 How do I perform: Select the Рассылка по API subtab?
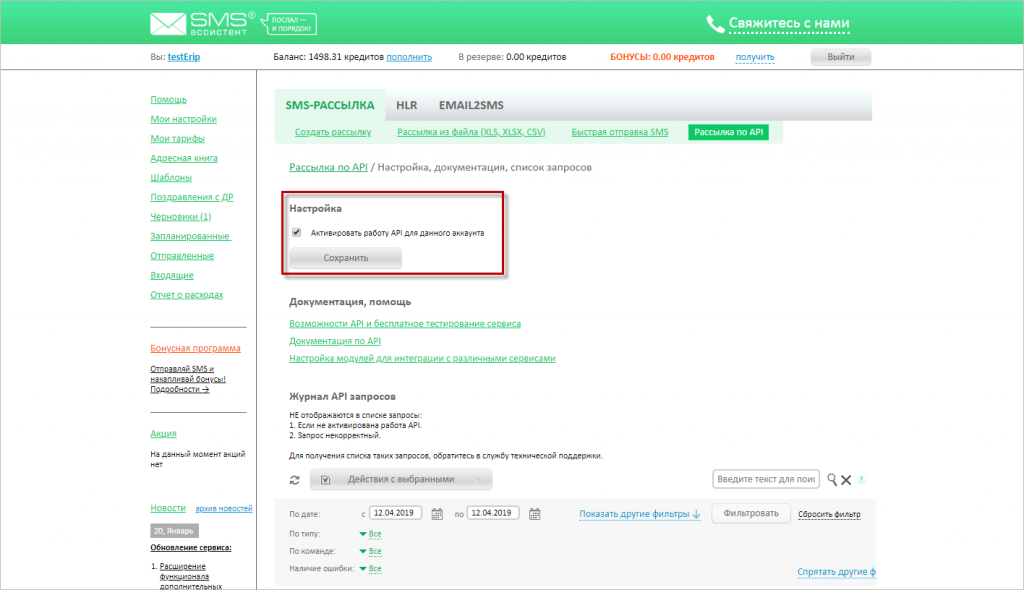coord(728,132)
